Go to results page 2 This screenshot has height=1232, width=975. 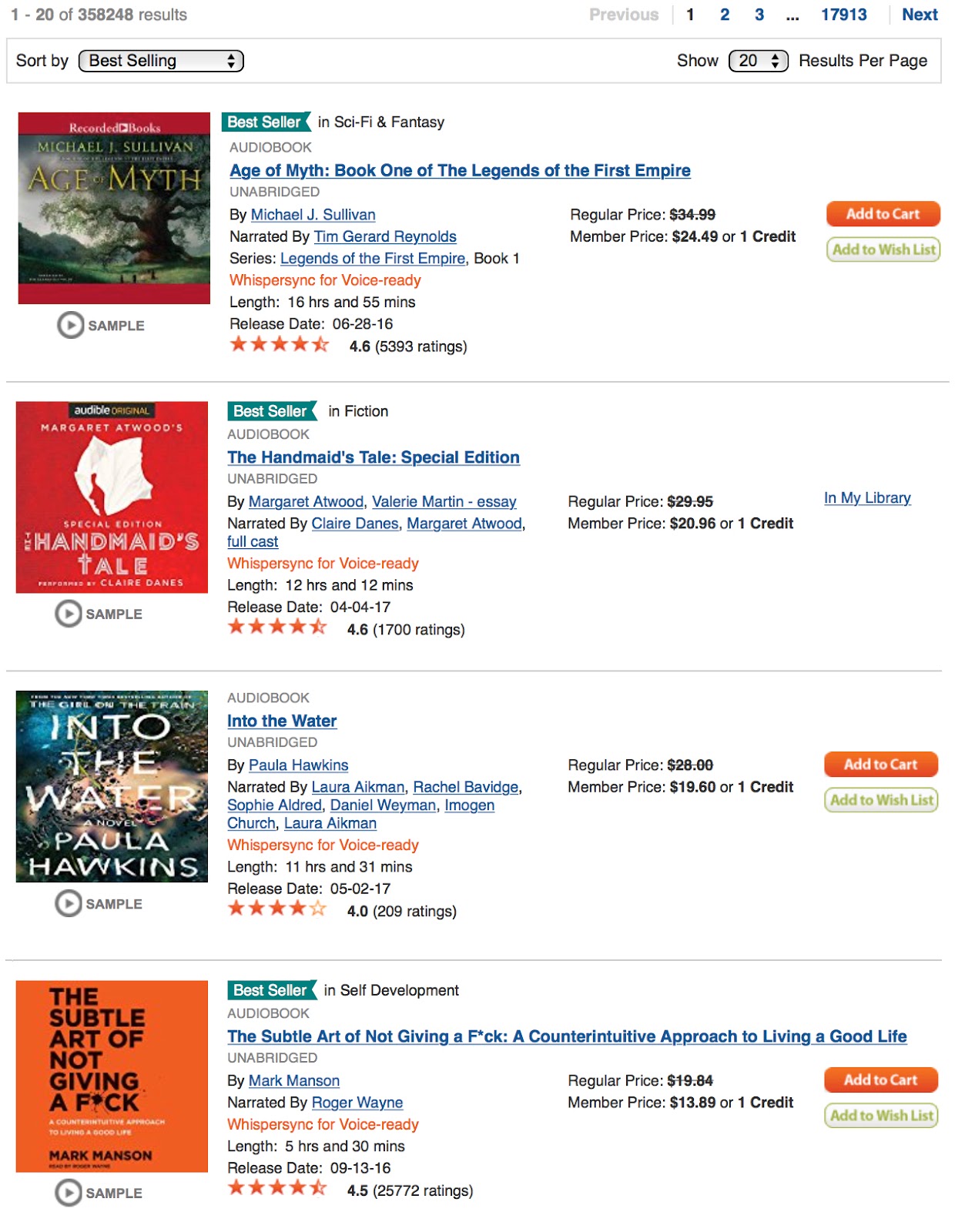click(725, 15)
